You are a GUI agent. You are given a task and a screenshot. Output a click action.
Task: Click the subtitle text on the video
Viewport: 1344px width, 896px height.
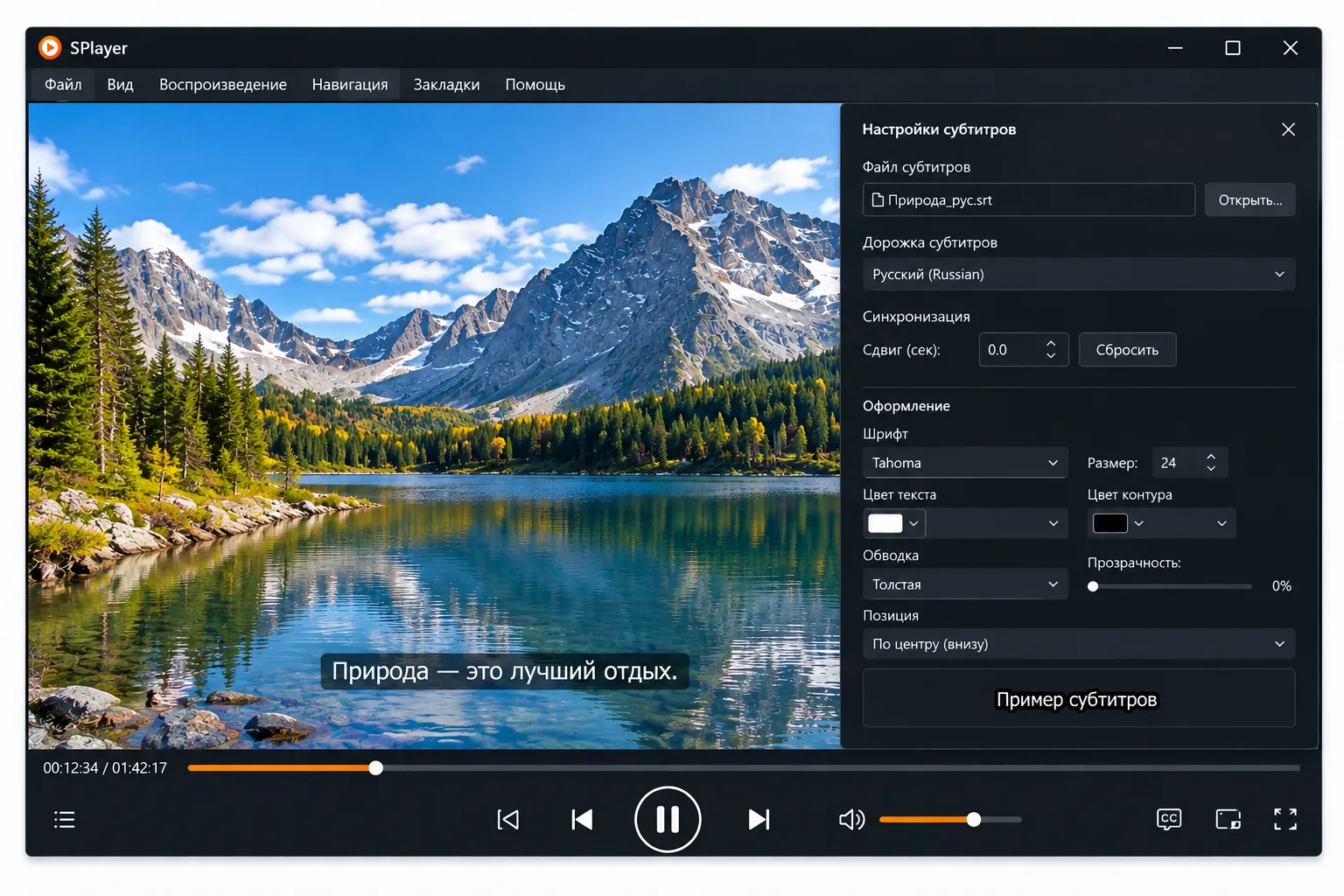coord(505,671)
